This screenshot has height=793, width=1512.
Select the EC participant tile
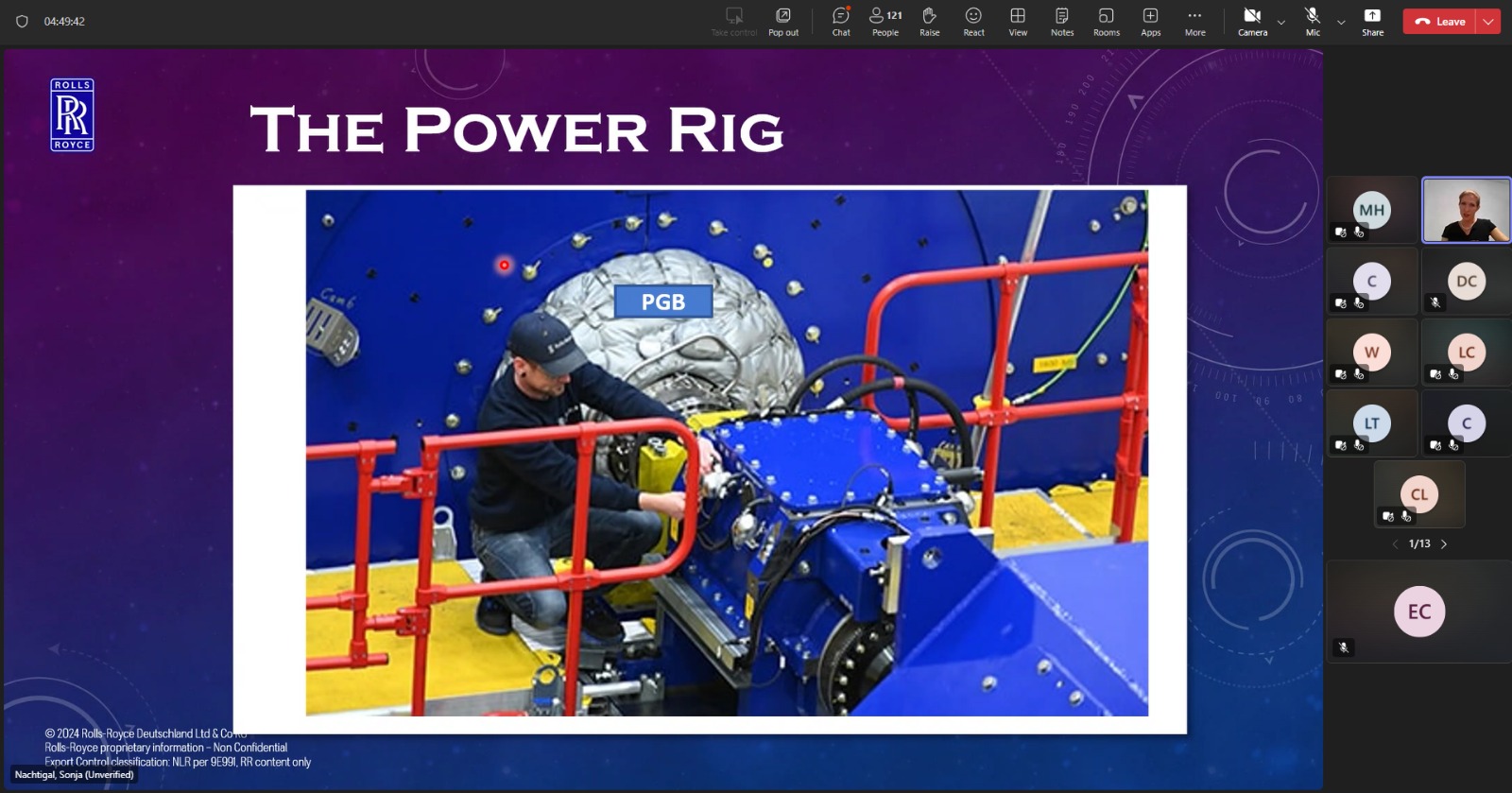(x=1419, y=612)
